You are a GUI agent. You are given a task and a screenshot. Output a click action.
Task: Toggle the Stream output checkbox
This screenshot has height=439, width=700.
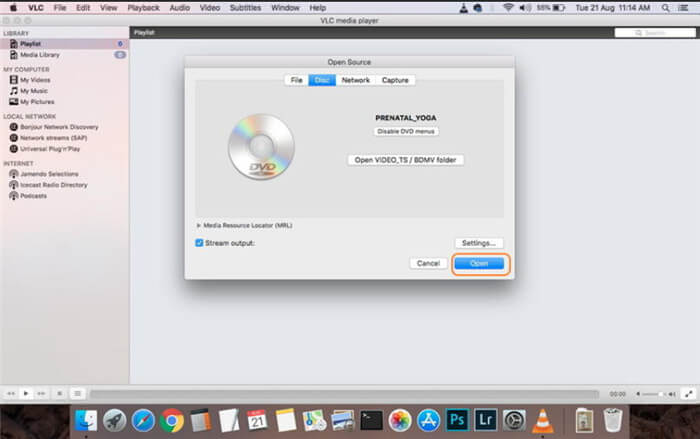coord(199,243)
